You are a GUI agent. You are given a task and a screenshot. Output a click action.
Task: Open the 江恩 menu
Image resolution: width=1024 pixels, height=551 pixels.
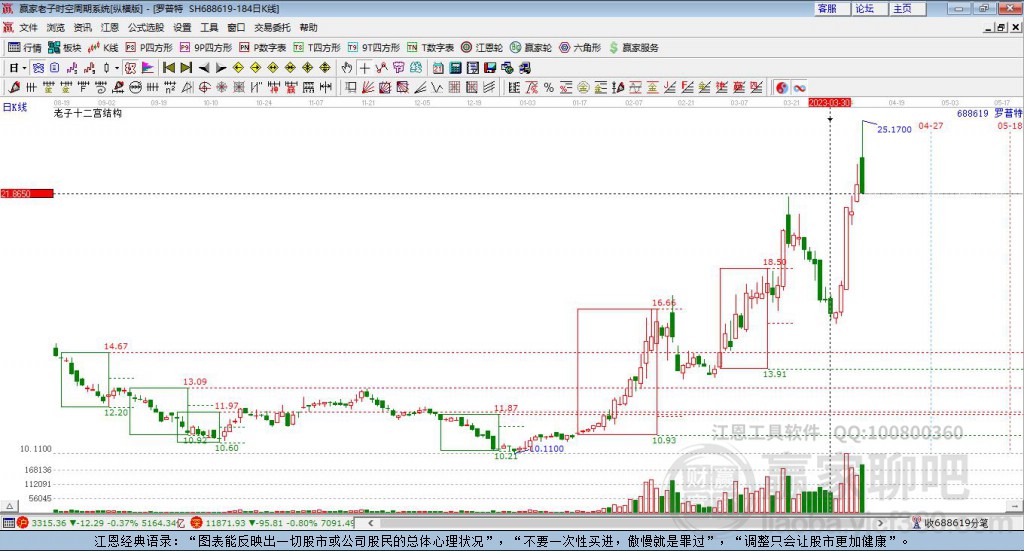click(110, 27)
